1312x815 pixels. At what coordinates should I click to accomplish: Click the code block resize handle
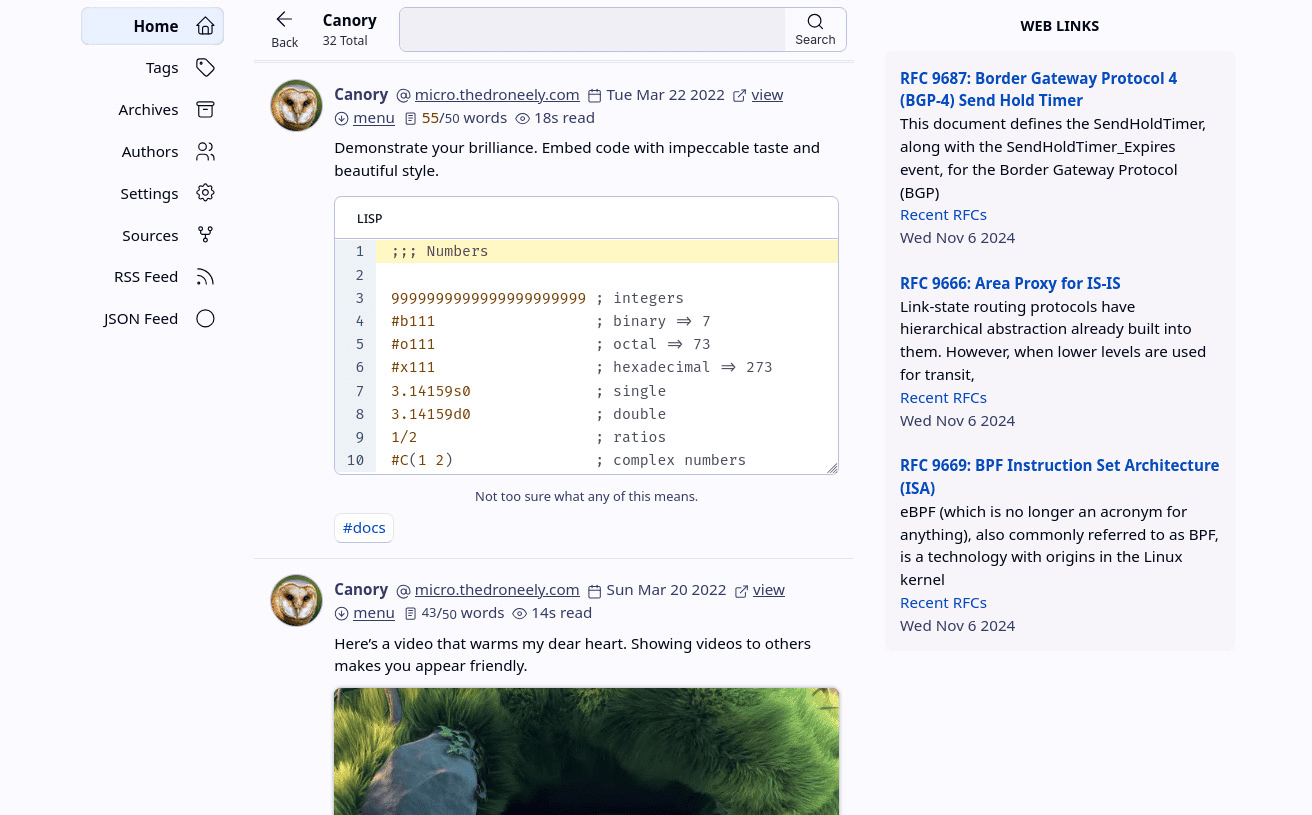[832, 468]
